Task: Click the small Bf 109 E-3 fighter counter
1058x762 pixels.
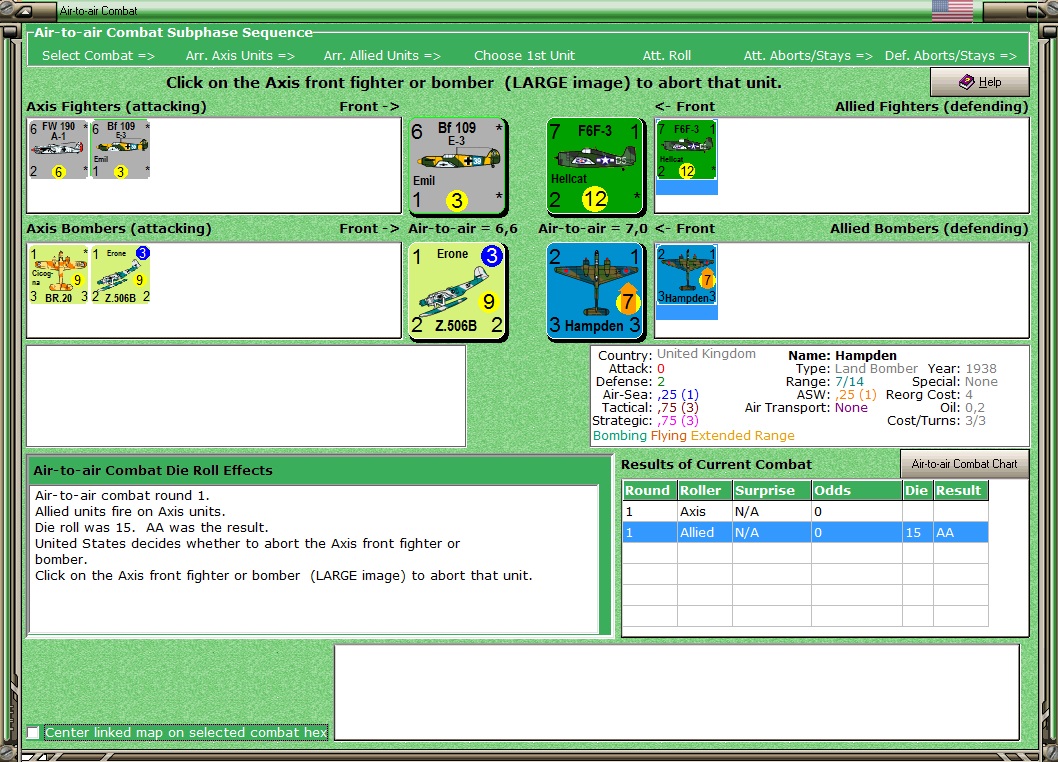Action: click(x=120, y=150)
